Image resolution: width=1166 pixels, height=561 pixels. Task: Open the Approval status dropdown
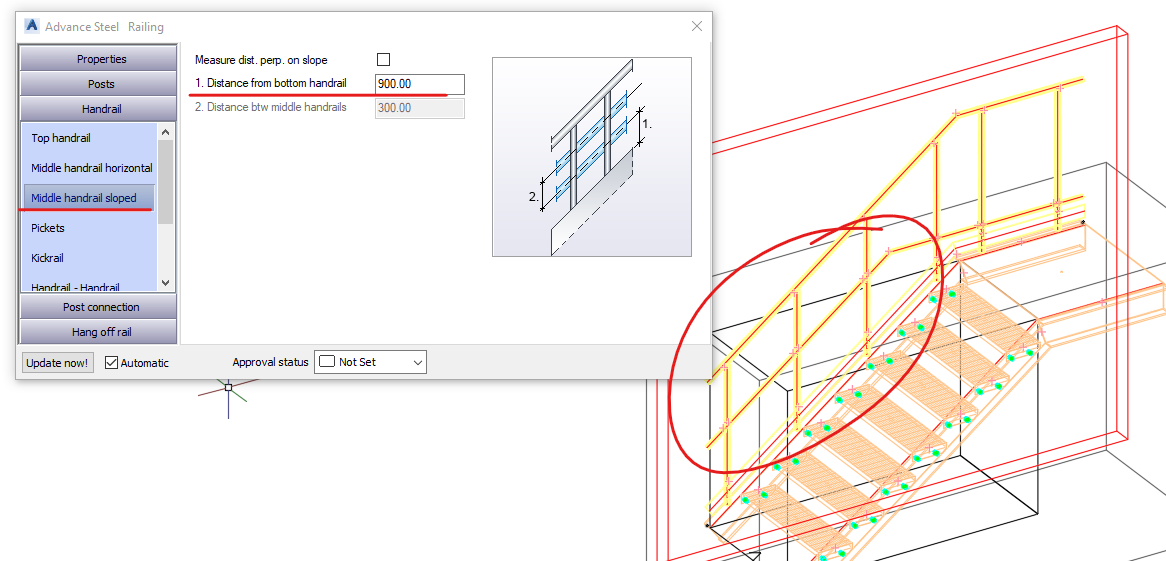pyautogui.click(x=370, y=362)
